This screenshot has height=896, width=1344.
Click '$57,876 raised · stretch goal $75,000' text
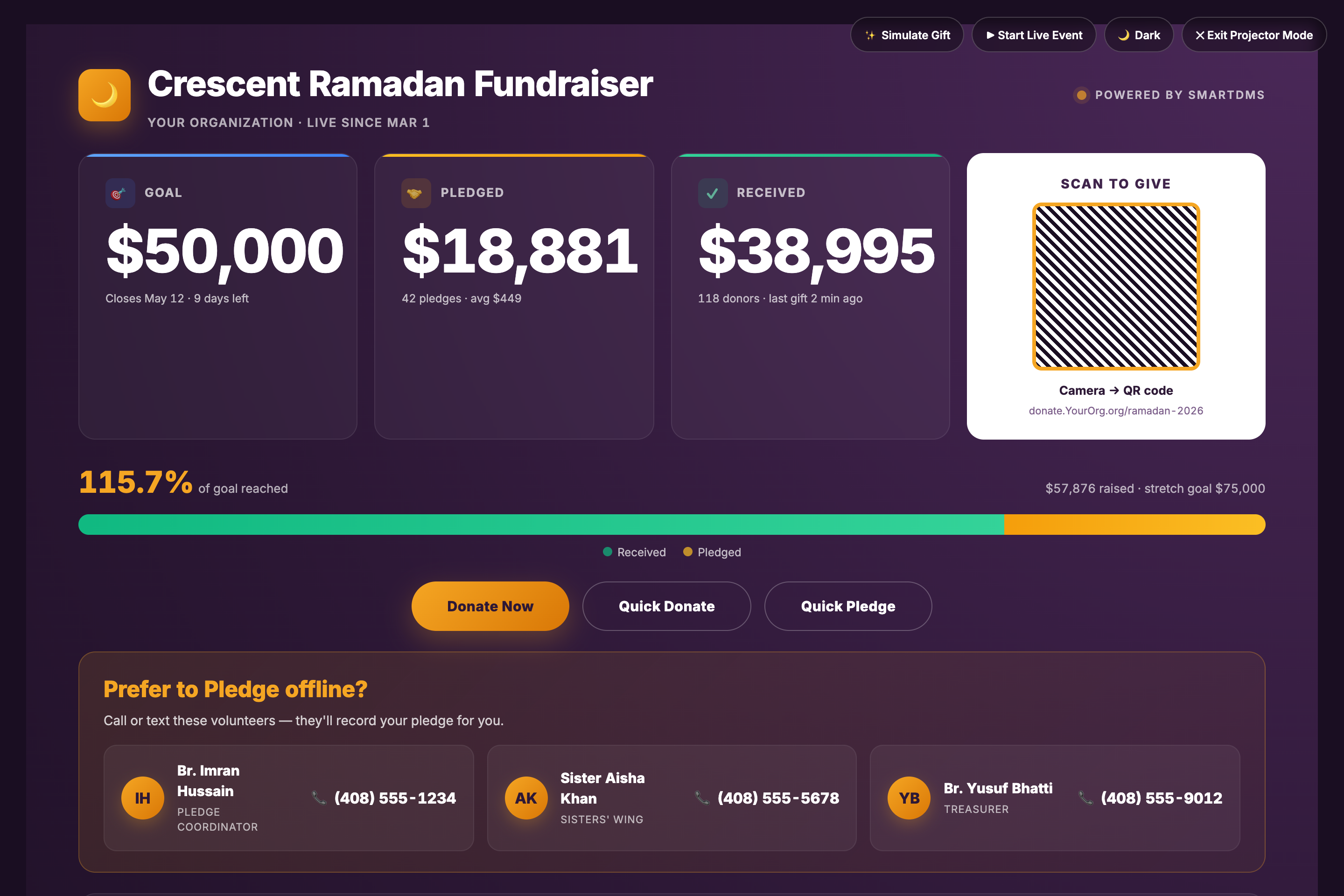(1155, 489)
